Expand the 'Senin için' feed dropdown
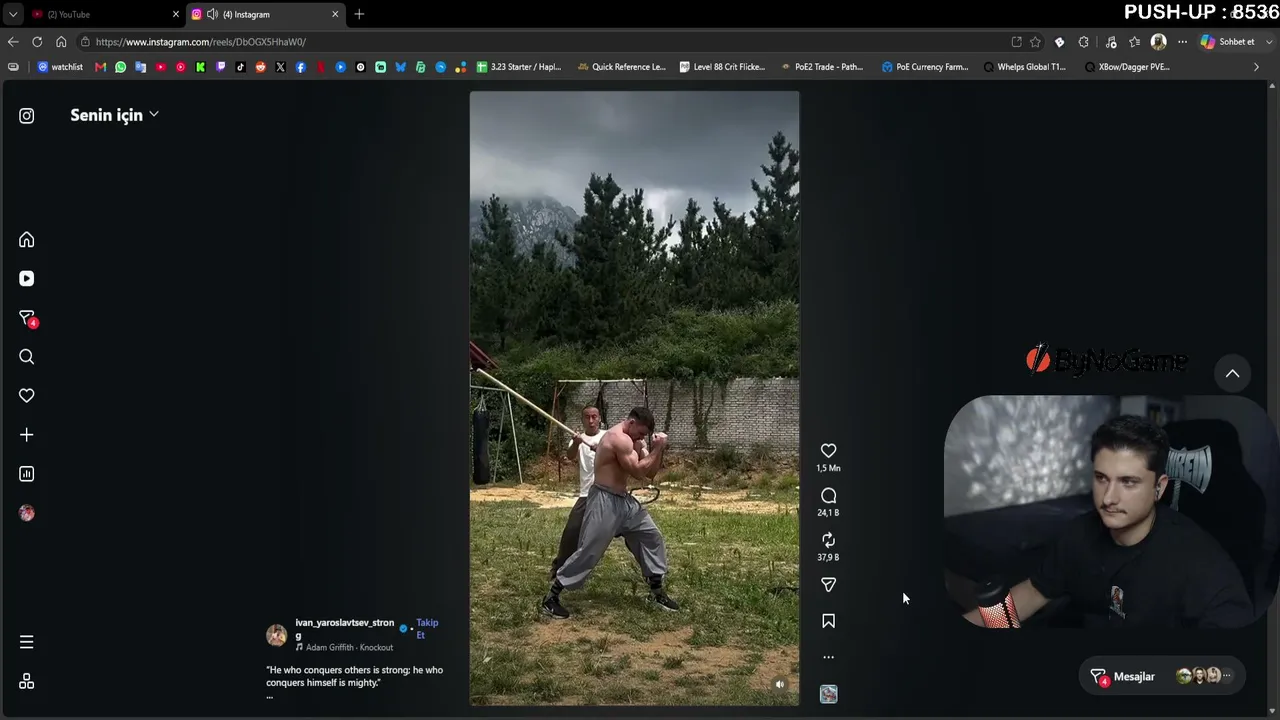The image size is (1280, 720). 114,115
